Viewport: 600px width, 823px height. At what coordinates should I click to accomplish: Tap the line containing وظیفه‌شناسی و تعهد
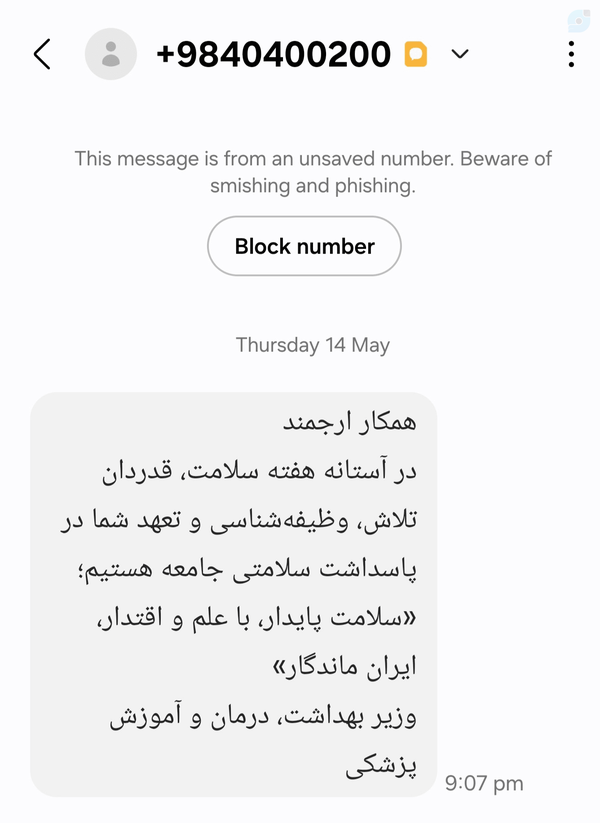coord(239,520)
